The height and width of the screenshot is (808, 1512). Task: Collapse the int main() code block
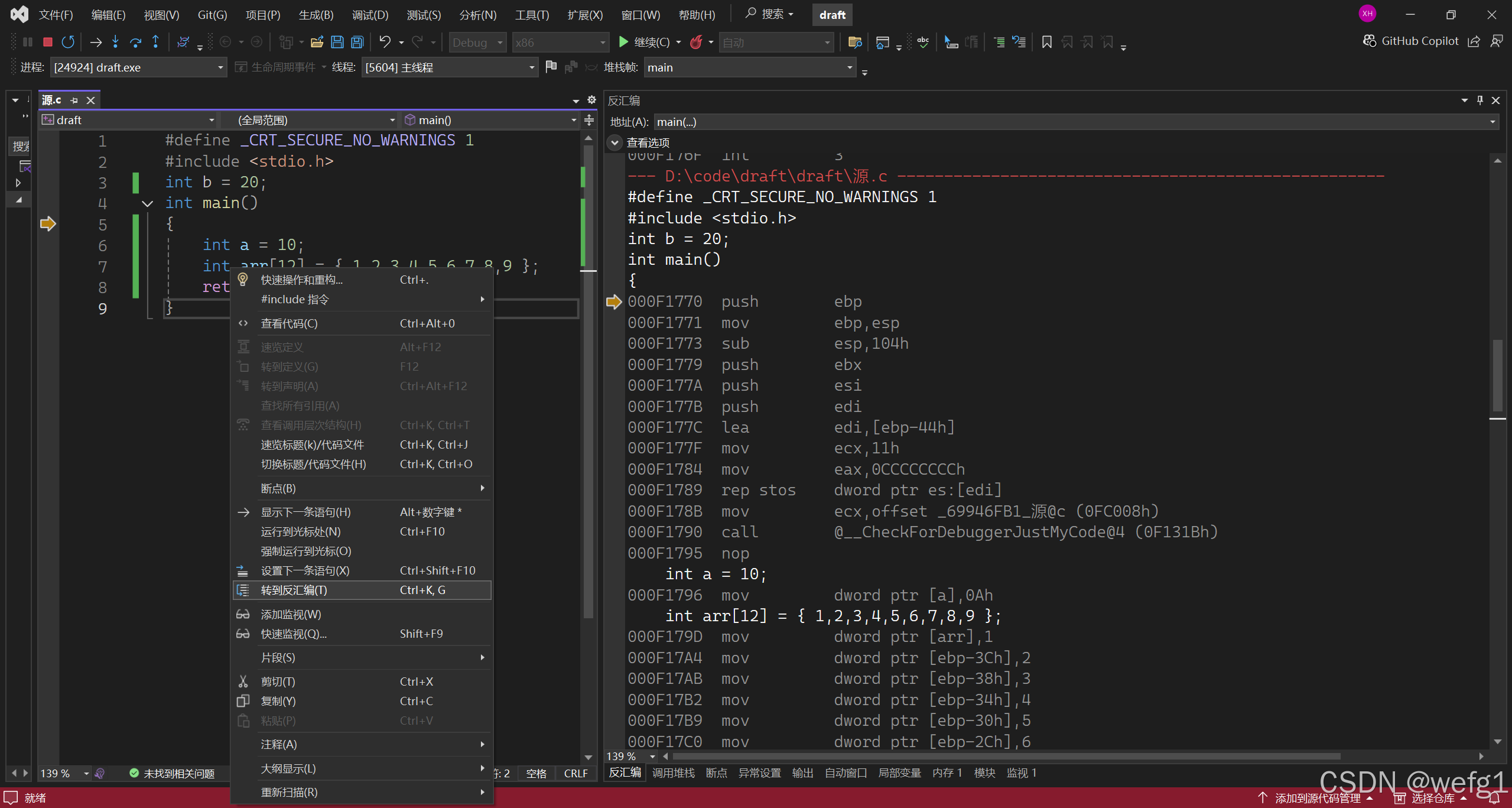point(147,203)
